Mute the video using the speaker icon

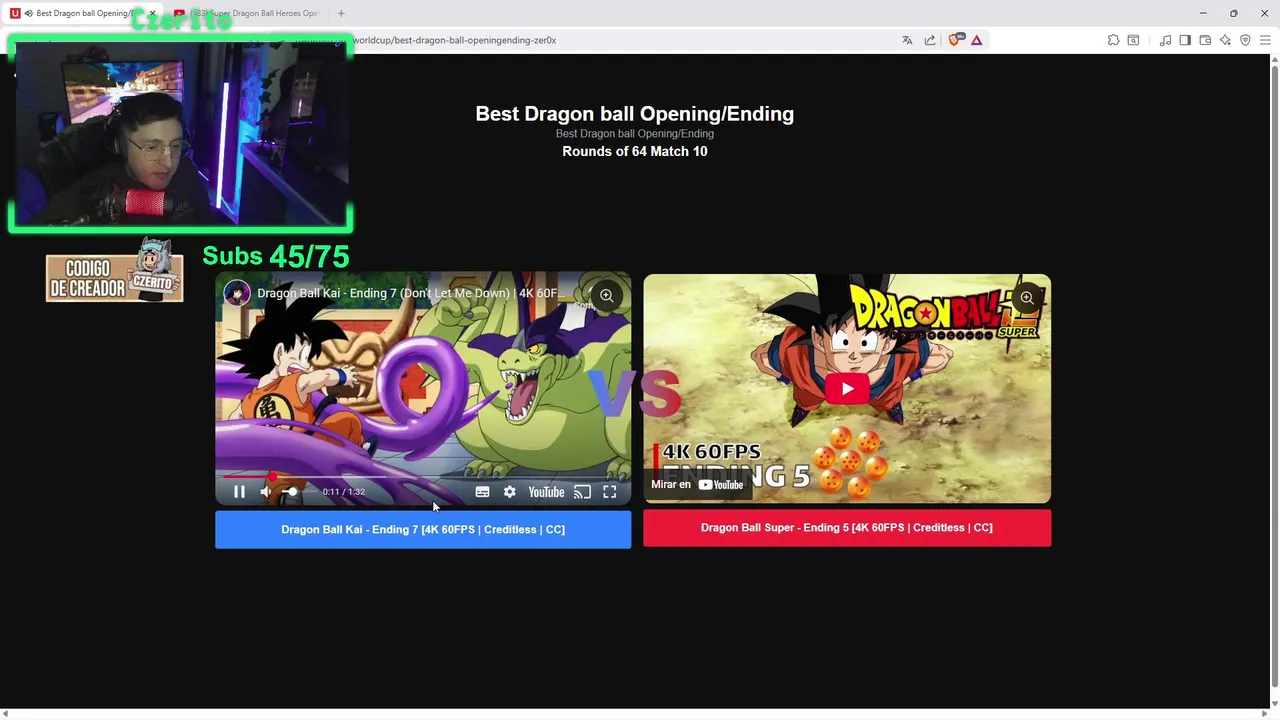(266, 492)
